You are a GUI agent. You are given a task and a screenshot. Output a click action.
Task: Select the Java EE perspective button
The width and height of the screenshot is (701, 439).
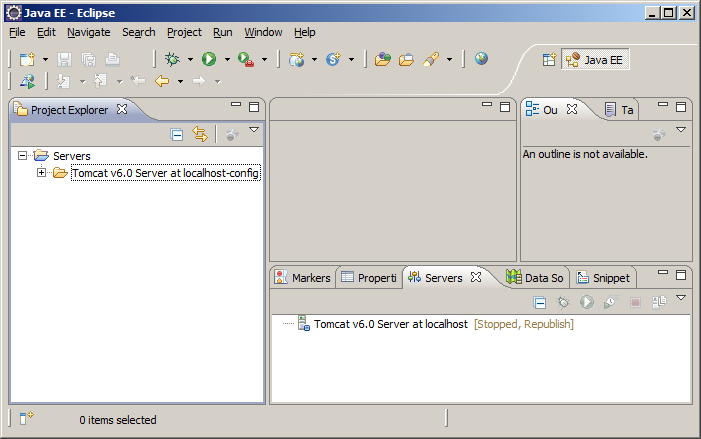pyautogui.click(x=595, y=59)
